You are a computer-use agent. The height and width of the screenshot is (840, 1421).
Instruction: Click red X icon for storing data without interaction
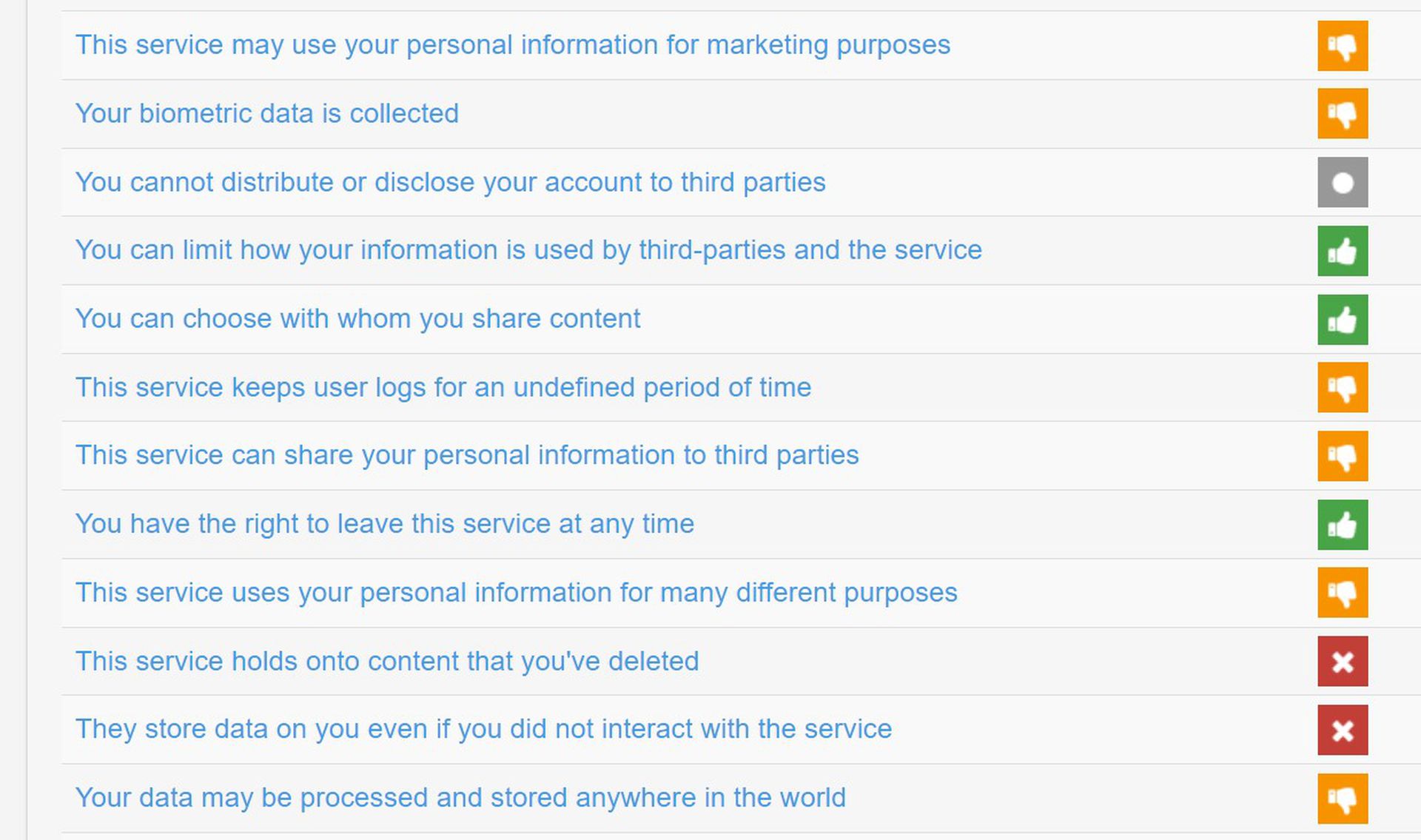tap(1342, 730)
